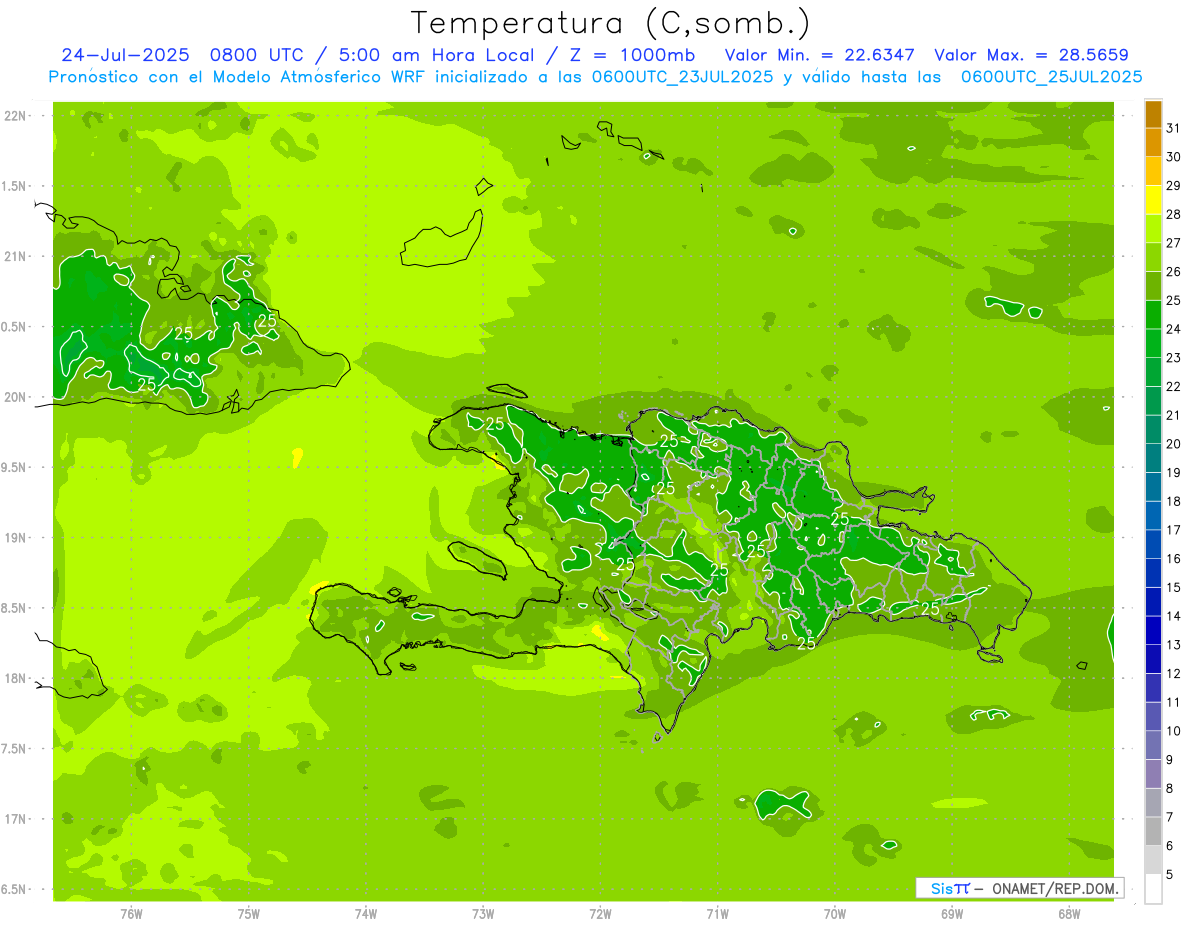Click the legend value '31'

1174,127
